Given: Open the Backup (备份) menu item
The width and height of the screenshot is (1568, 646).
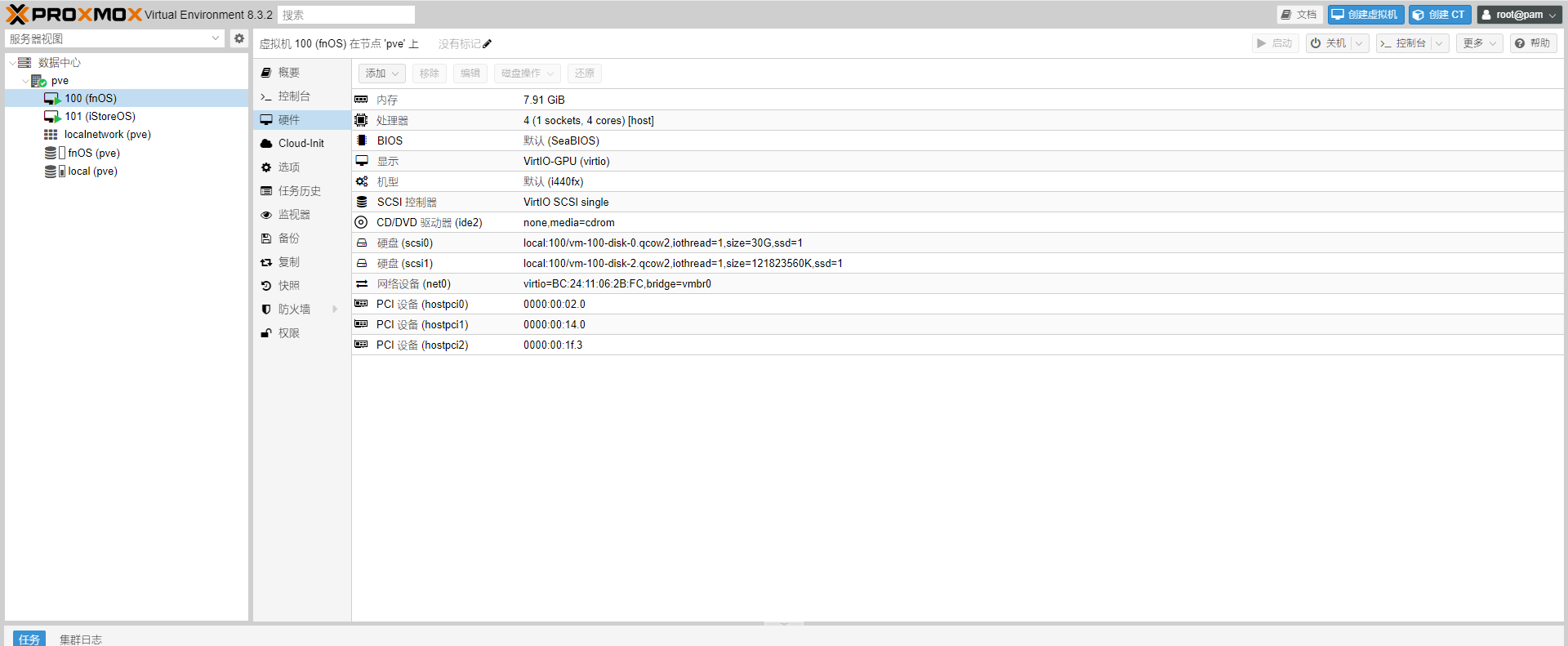Looking at the screenshot, I should (302, 238).
